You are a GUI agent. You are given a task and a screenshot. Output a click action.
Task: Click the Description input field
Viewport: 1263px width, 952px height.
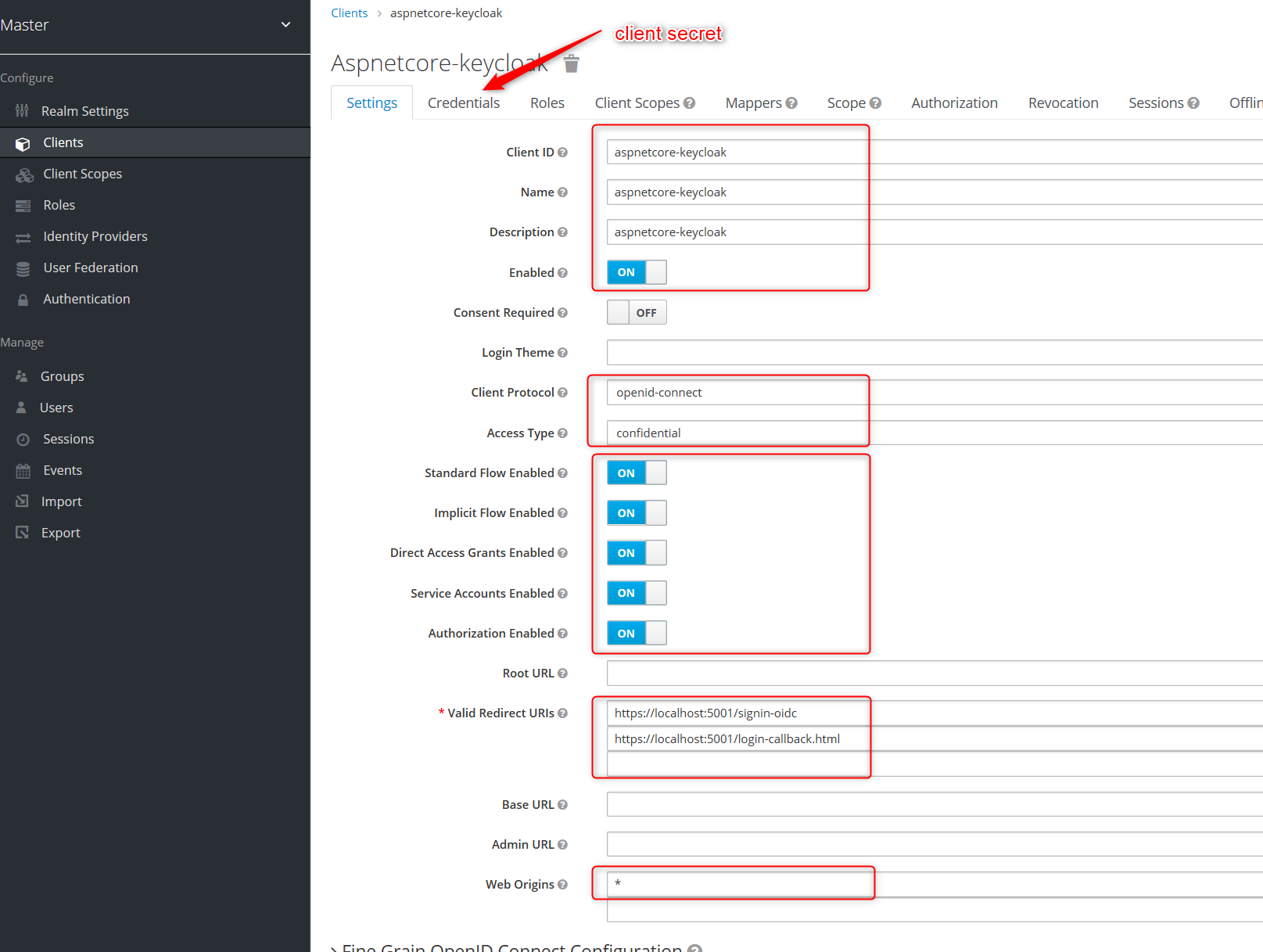tap(935, 232)
